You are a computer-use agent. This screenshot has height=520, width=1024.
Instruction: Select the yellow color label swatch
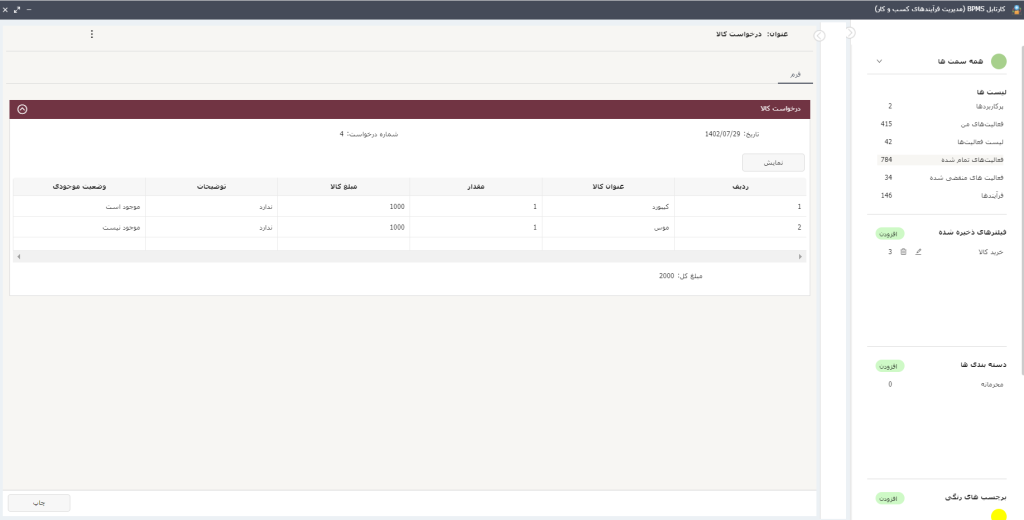(998, 515)
